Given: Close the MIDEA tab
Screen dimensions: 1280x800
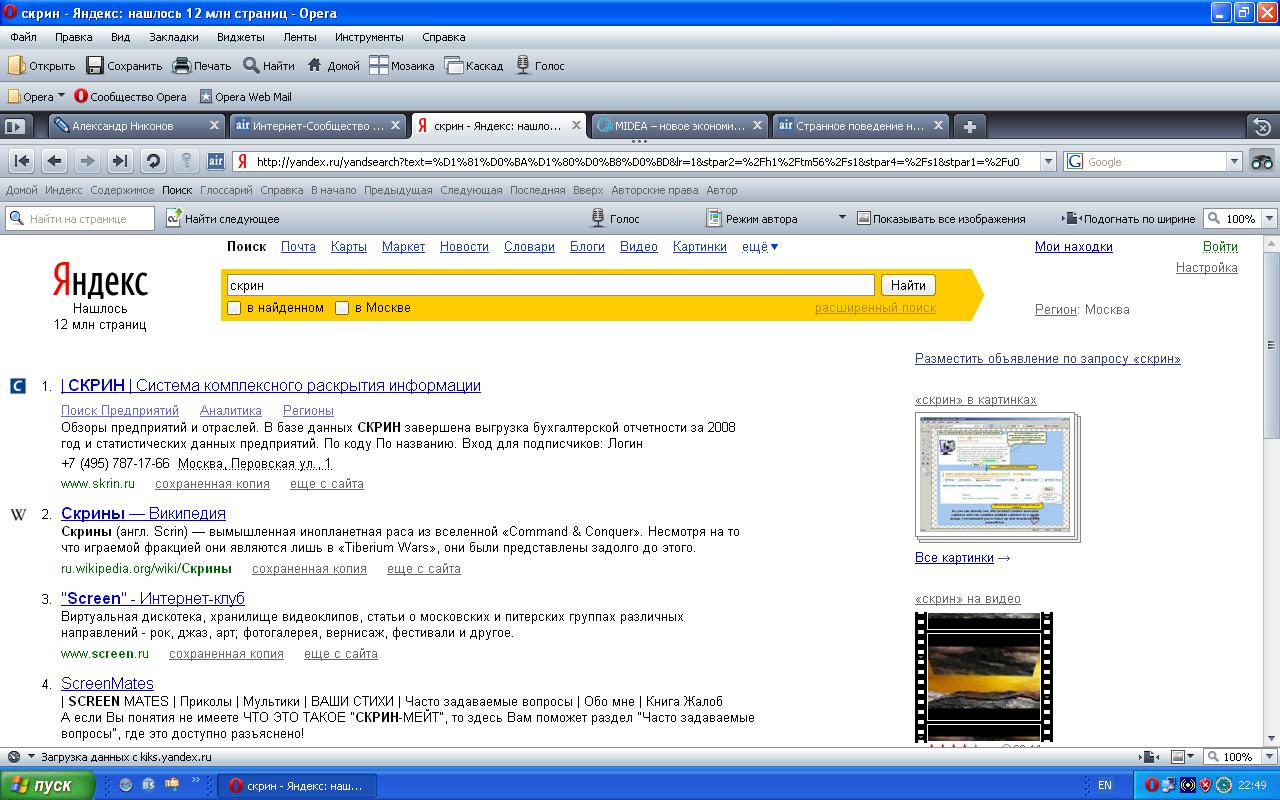Looking at the screenshot, I should click(x=757, y=126).
